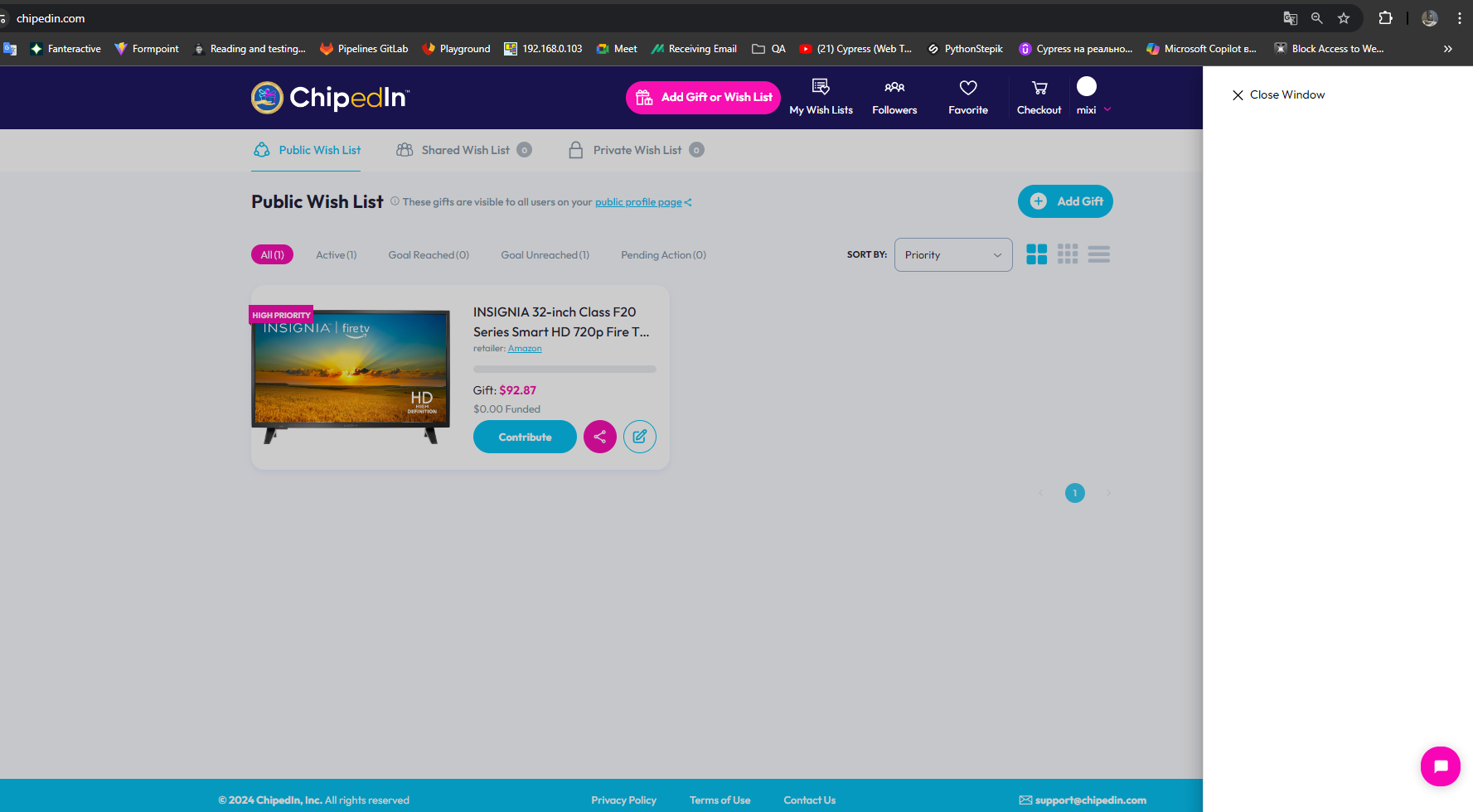The height and width of the screenshot is (812, 1473).
Task: Click the ChipedIn logo
Action: pyautogui.click(x=330, y=98)
